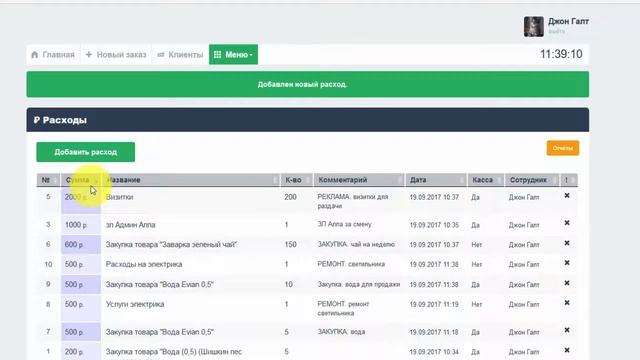Sort the table by Название column header
Viewport: 640px width, 360px height.
click(191, 180)
